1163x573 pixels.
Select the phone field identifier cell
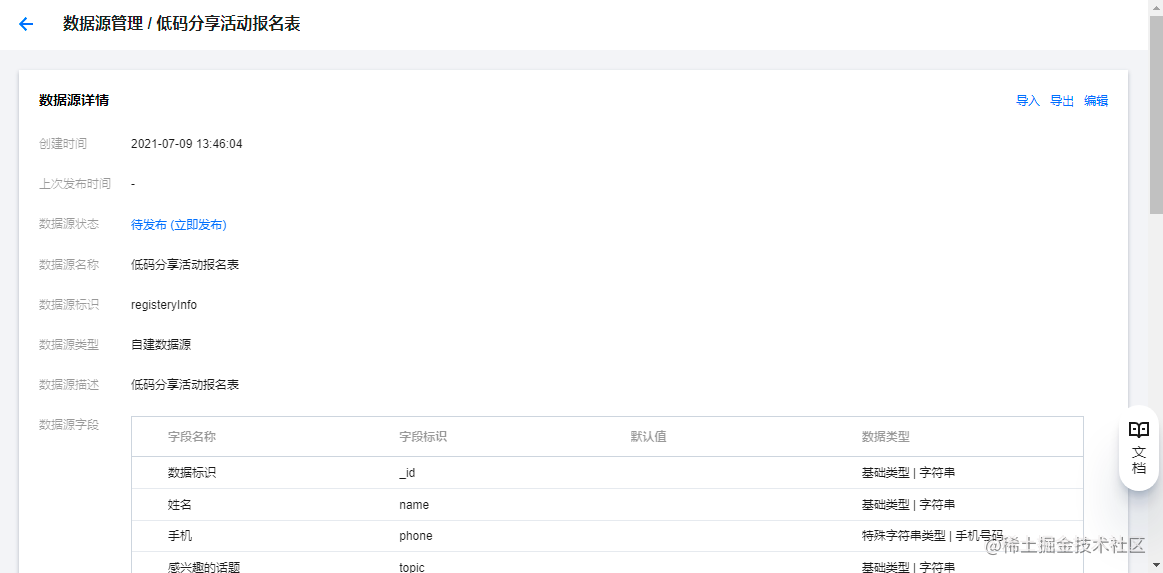(x=415, y=536)
